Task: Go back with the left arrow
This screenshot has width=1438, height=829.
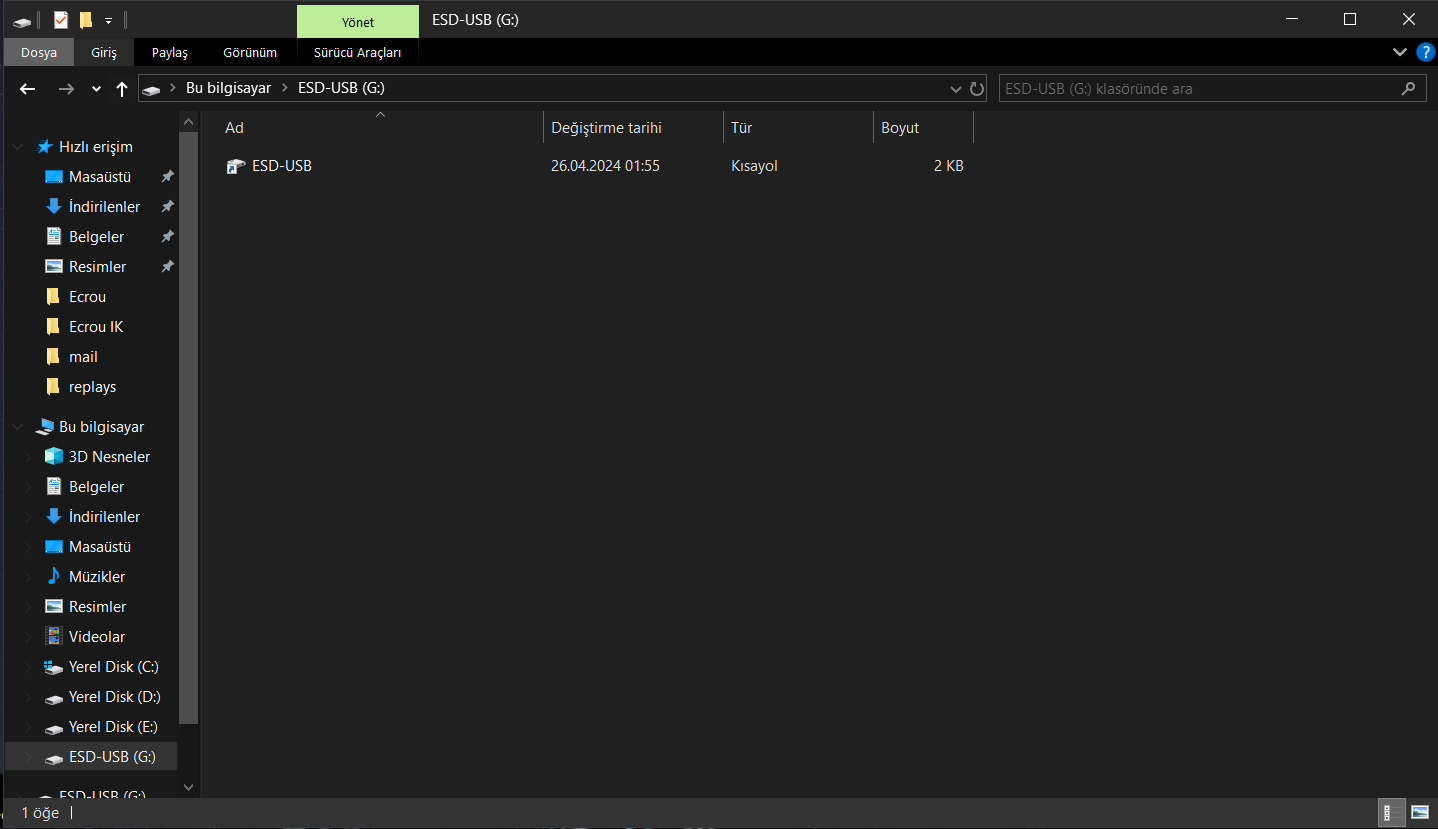Action: 28,88
